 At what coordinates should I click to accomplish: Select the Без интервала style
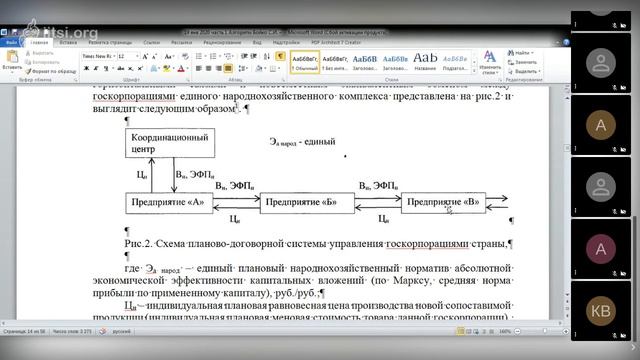coord(335,62)
